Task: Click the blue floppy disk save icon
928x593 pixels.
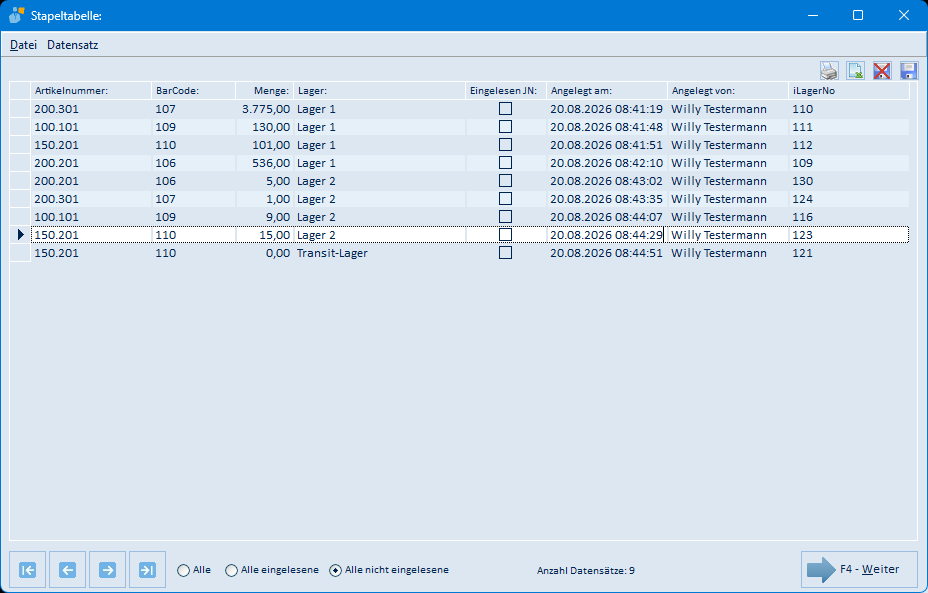Action: pos(908,71)
